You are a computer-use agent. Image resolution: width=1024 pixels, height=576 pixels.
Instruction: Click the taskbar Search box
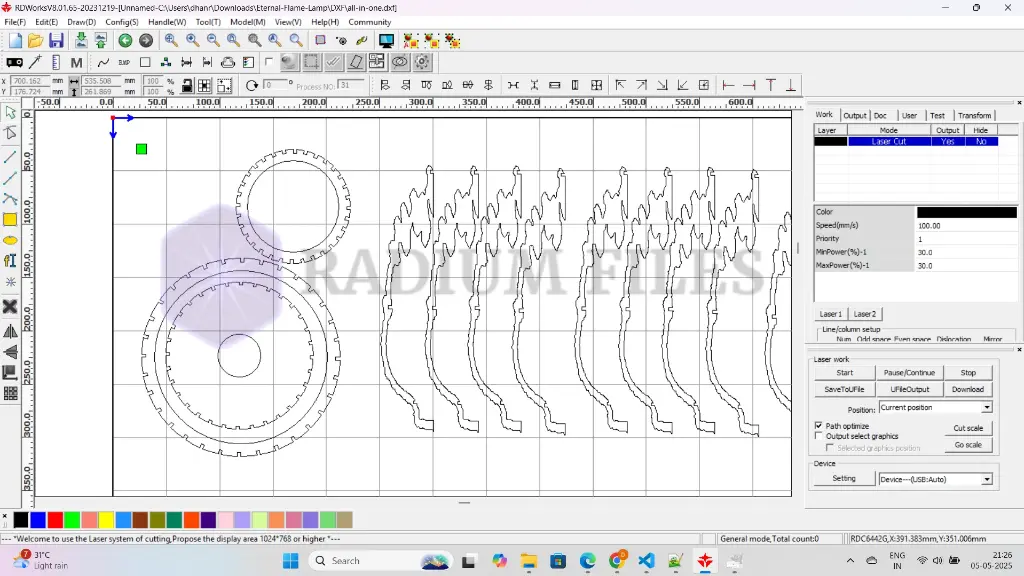pyautogui.click(x=379, y=561)
